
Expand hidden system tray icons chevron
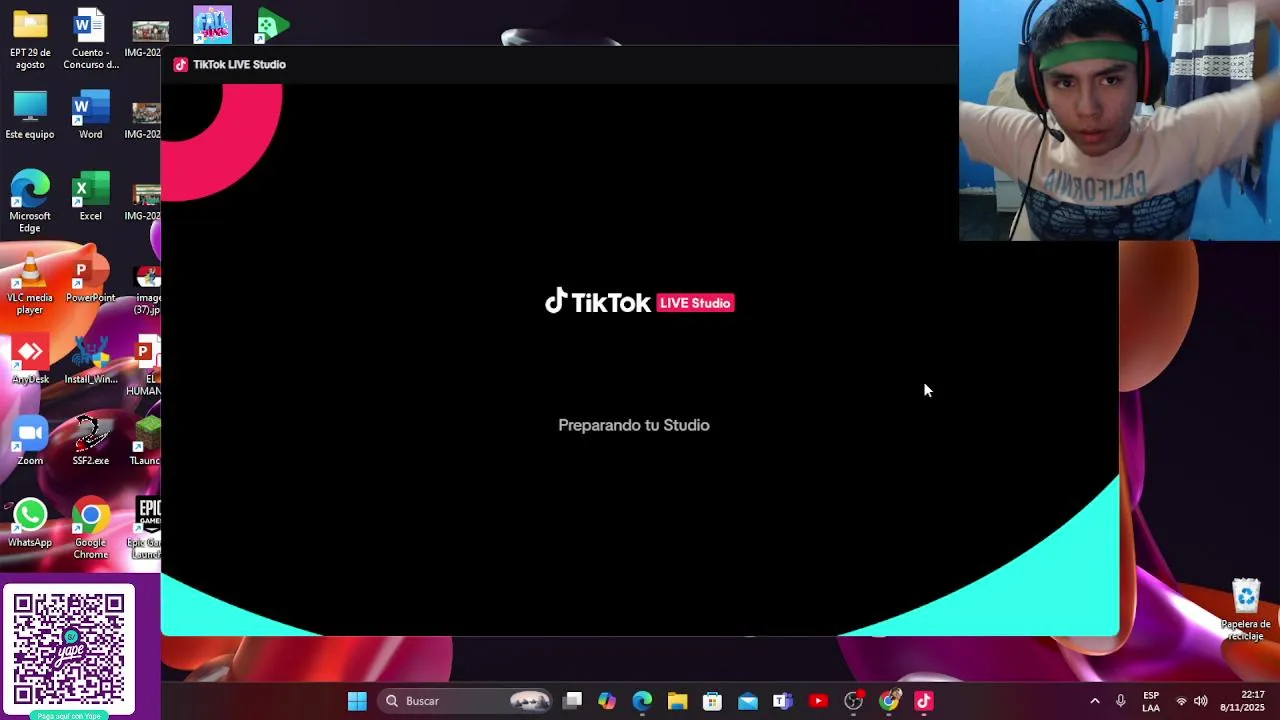(x=1095, y=701)
